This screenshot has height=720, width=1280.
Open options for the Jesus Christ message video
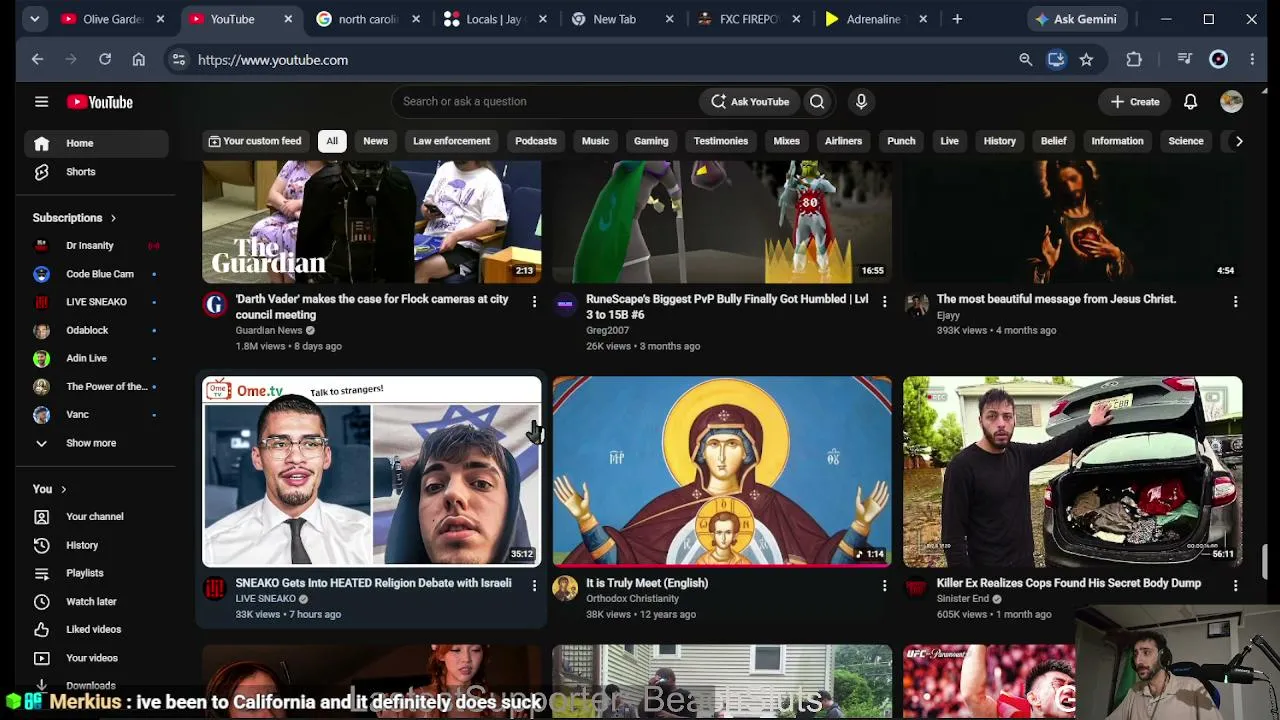click(x=1235, y=301)
